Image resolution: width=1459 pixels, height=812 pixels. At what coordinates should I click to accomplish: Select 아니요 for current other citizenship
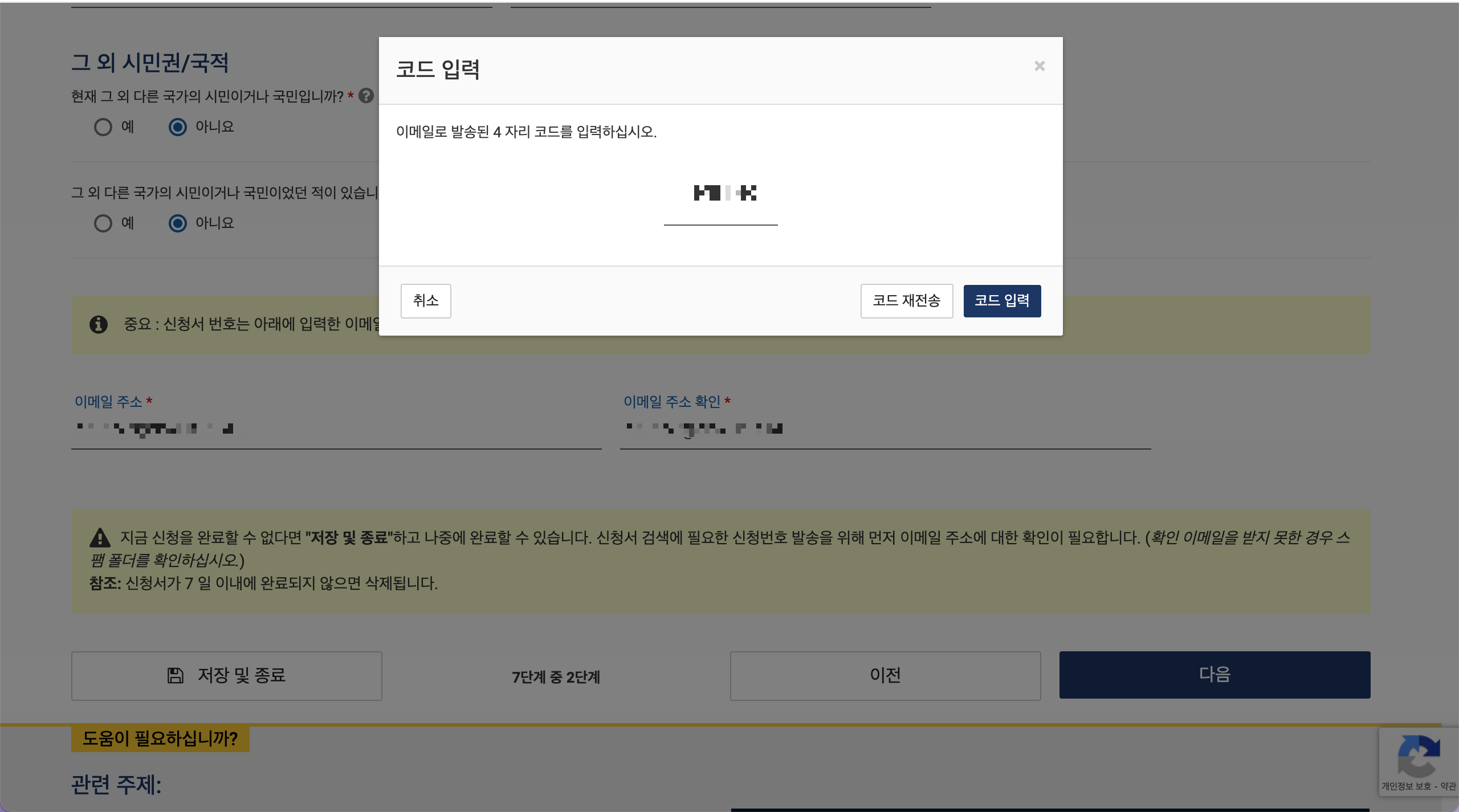click(178, 127)
